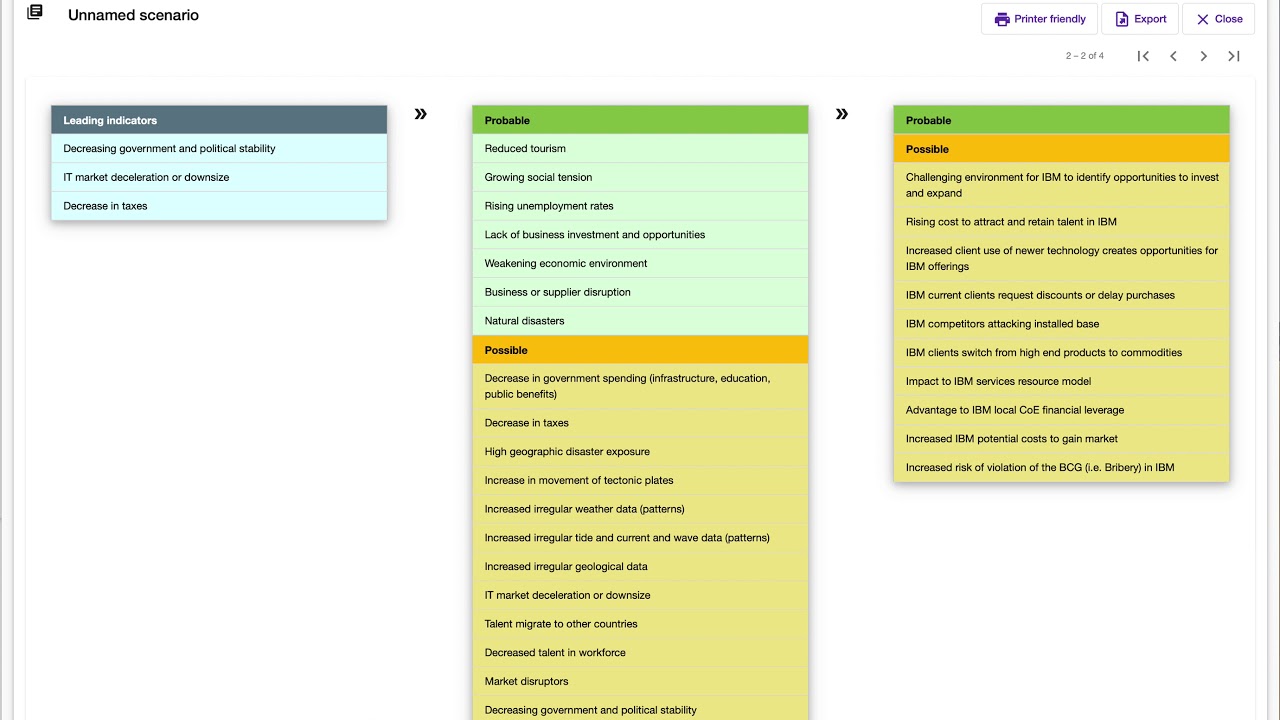Click the Possible header in the right column
Viewport: 1280px width, 720px height.
click(1061, 149)
